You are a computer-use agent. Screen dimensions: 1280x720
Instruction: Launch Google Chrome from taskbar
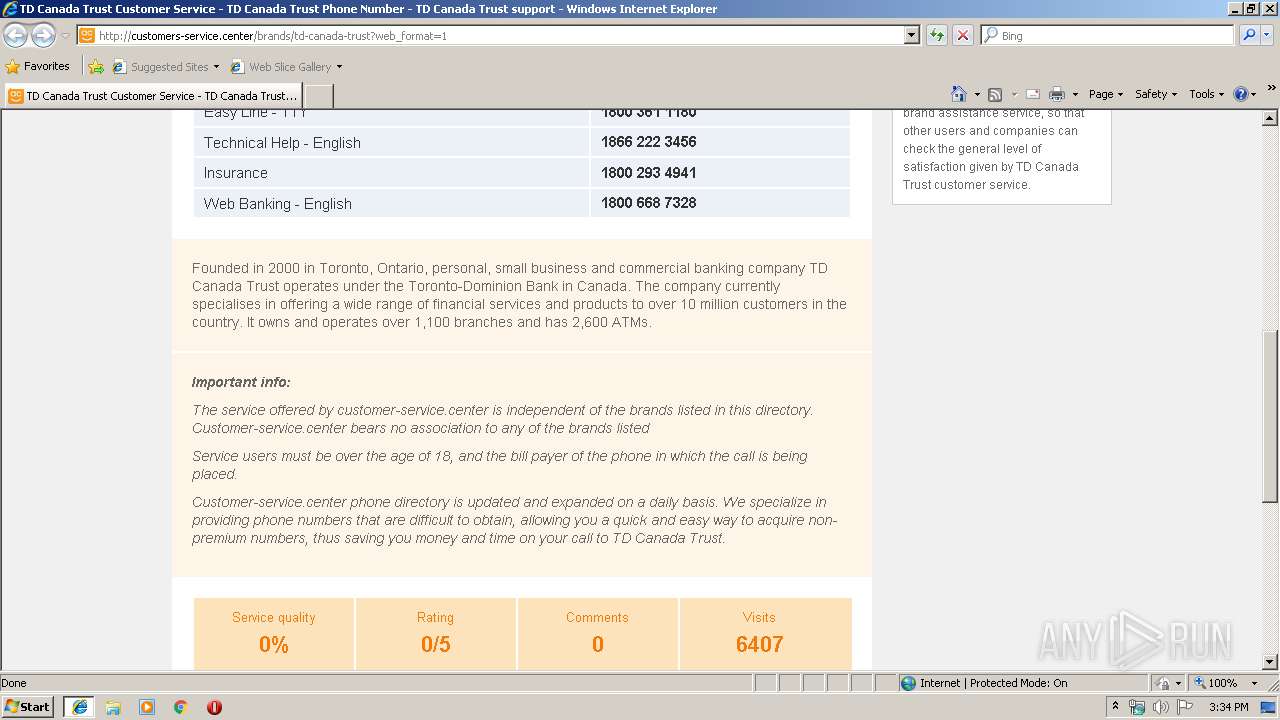tap(181, 707)
